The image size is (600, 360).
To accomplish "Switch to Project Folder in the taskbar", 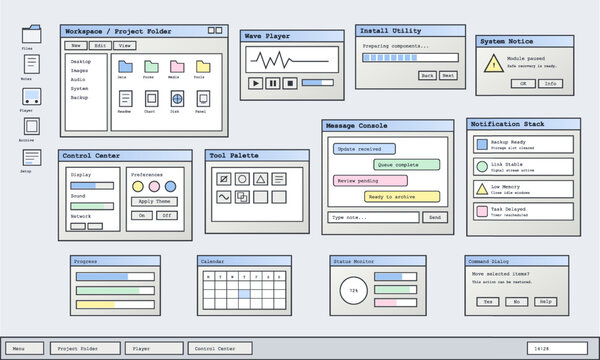I will [85, 349].
